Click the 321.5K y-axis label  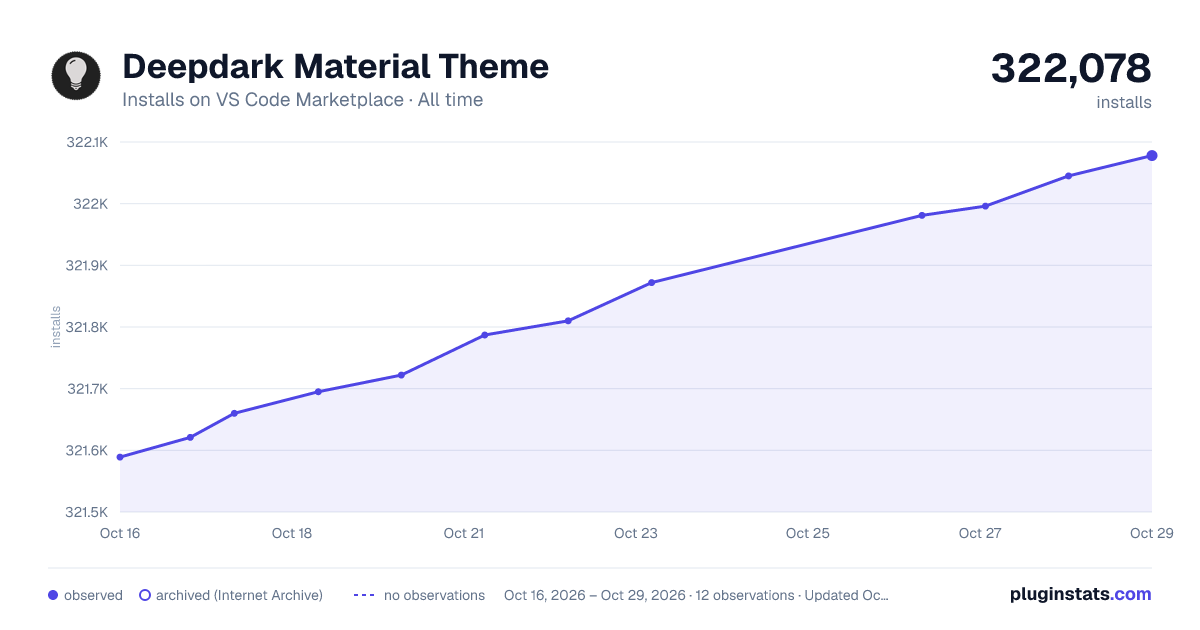[x=86, y=512]
